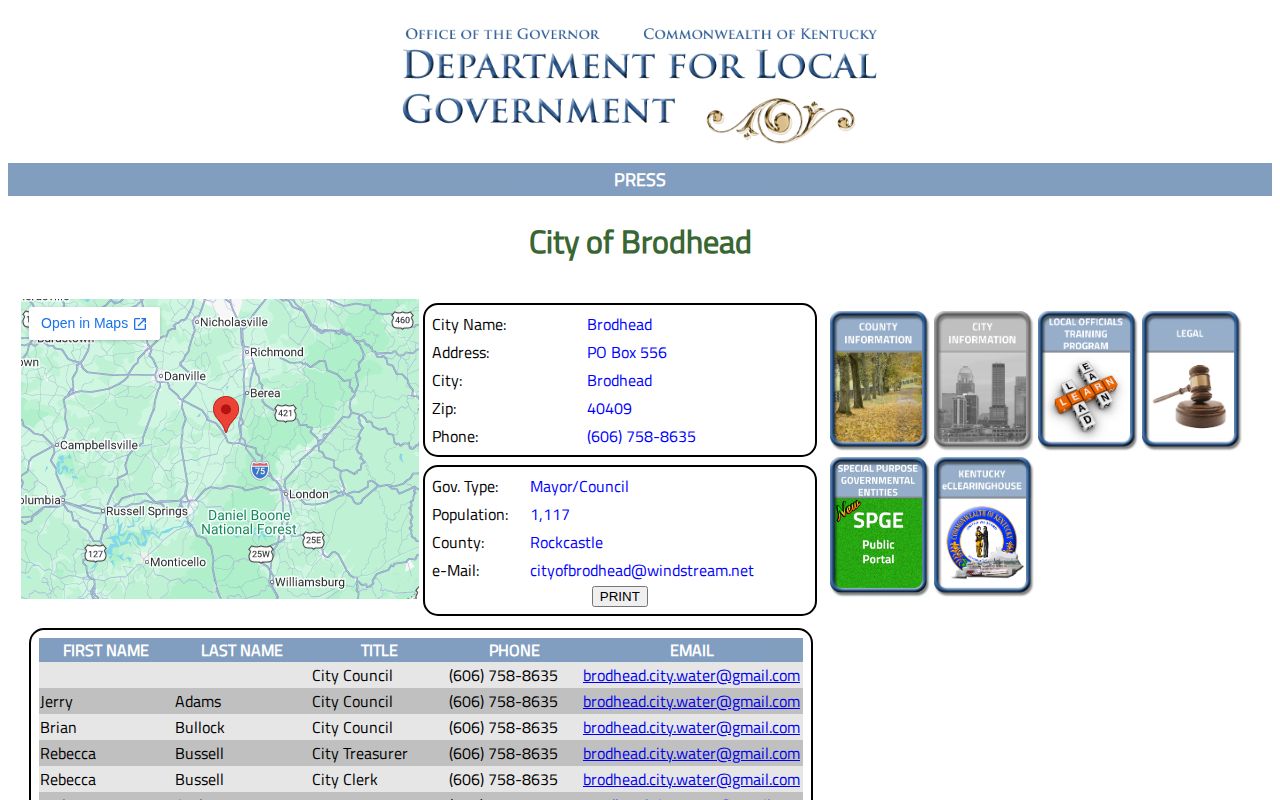Image resolution: width=1280 pixels, height=800 pixels.
Task: Click Daniel Boone National Forest map label
Action: tap(249, 522)
